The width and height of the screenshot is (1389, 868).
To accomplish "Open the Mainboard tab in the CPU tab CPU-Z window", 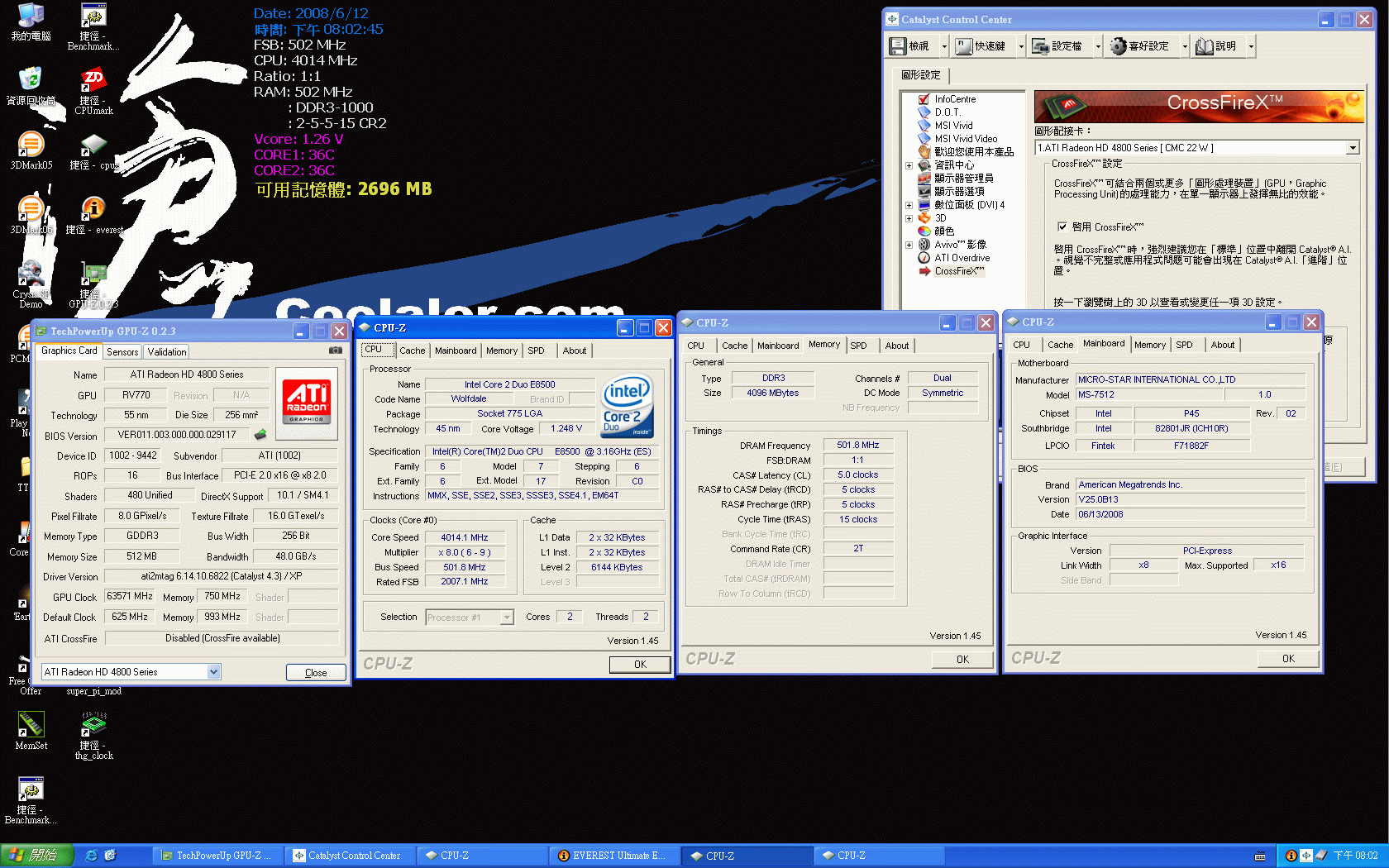I will [456, 351].
